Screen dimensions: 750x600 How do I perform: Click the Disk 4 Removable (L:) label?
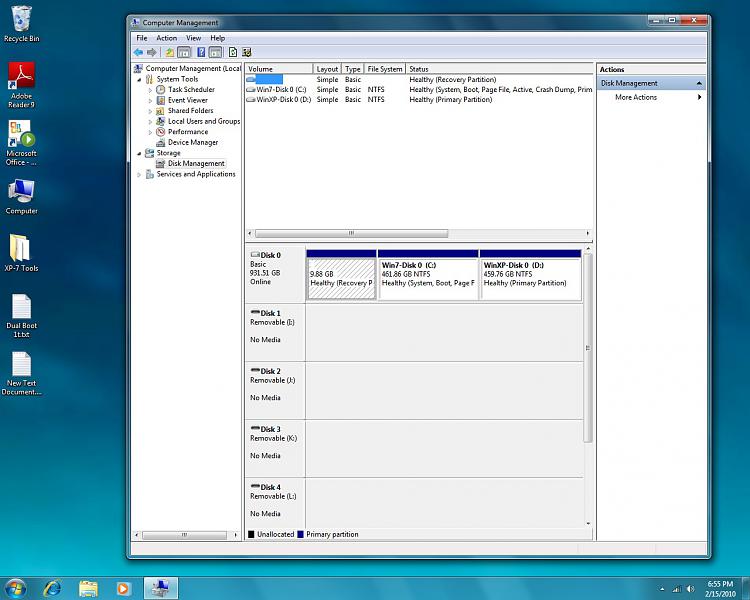[275, 502]
